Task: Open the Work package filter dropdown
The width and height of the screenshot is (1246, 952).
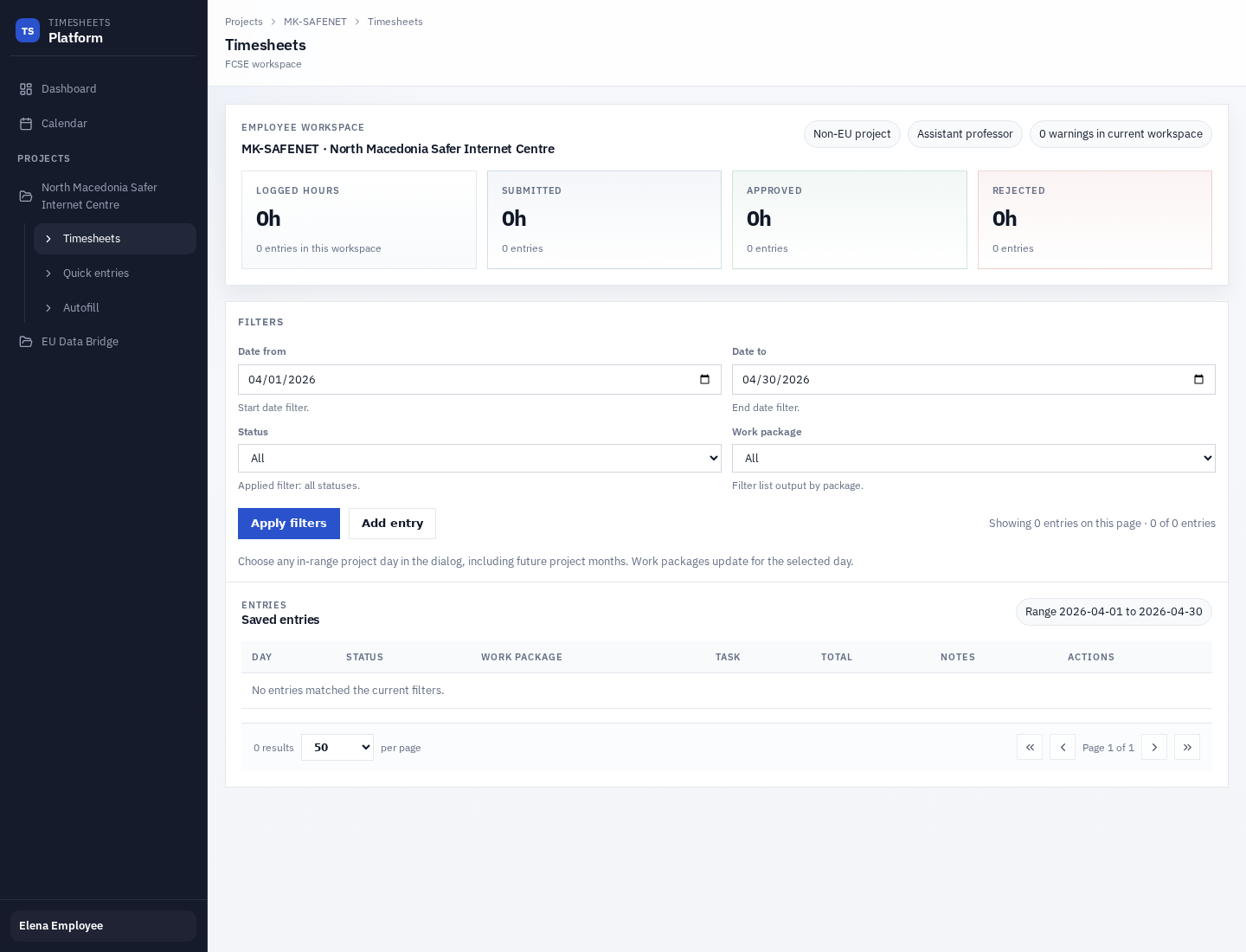Action: tap(973, 458)
